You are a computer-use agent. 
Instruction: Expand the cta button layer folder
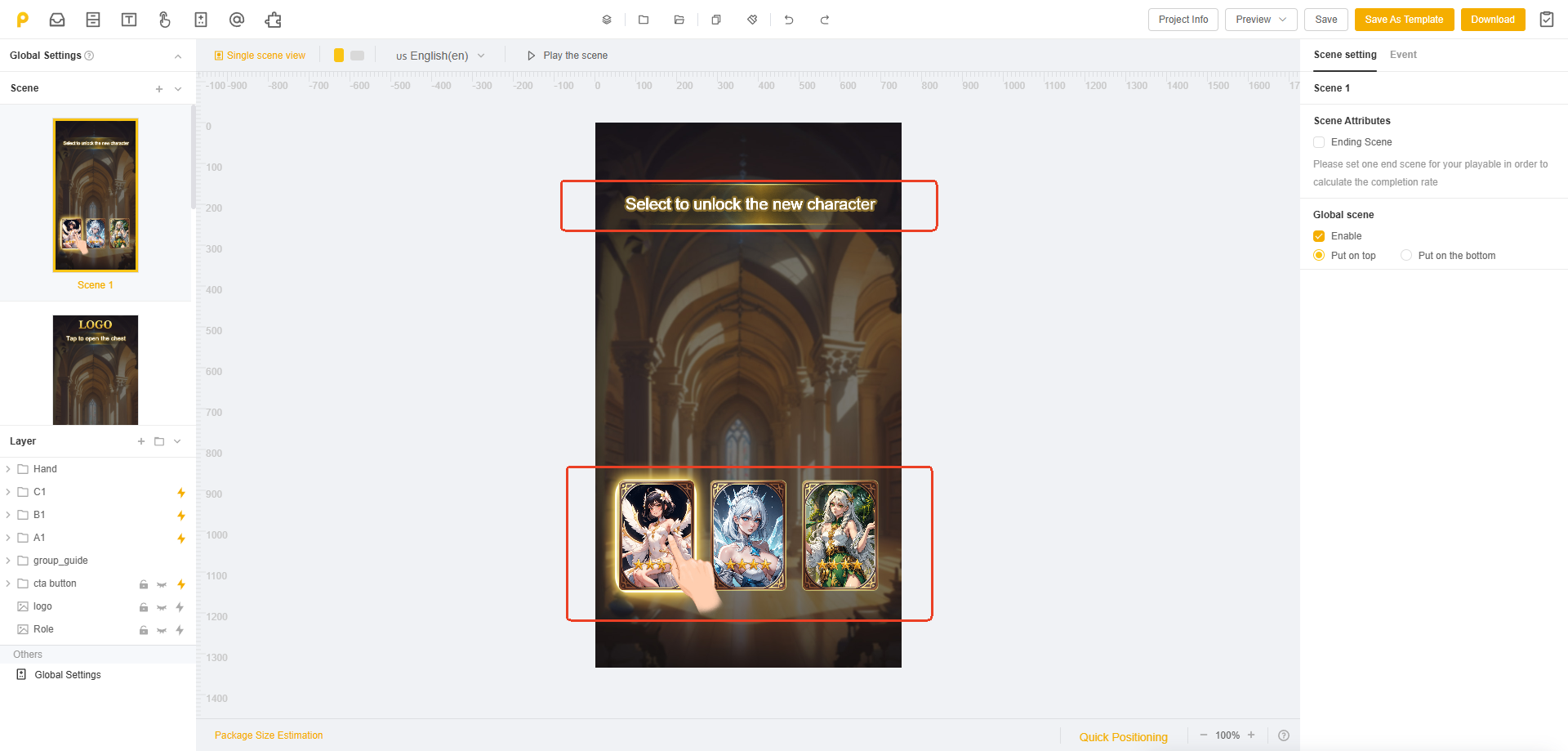pyautogui.click(x=8, y=583)
